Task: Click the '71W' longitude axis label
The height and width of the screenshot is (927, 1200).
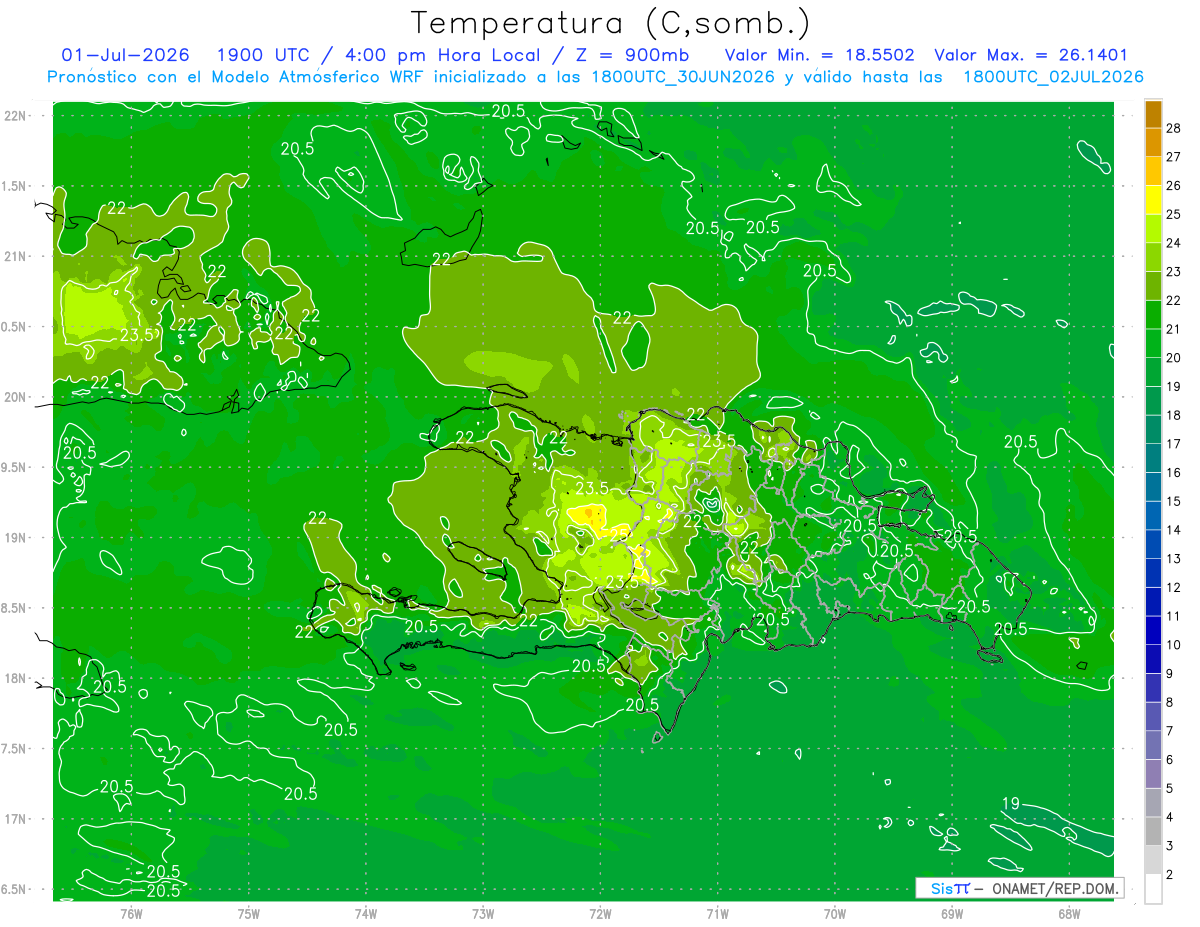Action: click(x=717, y=913)
